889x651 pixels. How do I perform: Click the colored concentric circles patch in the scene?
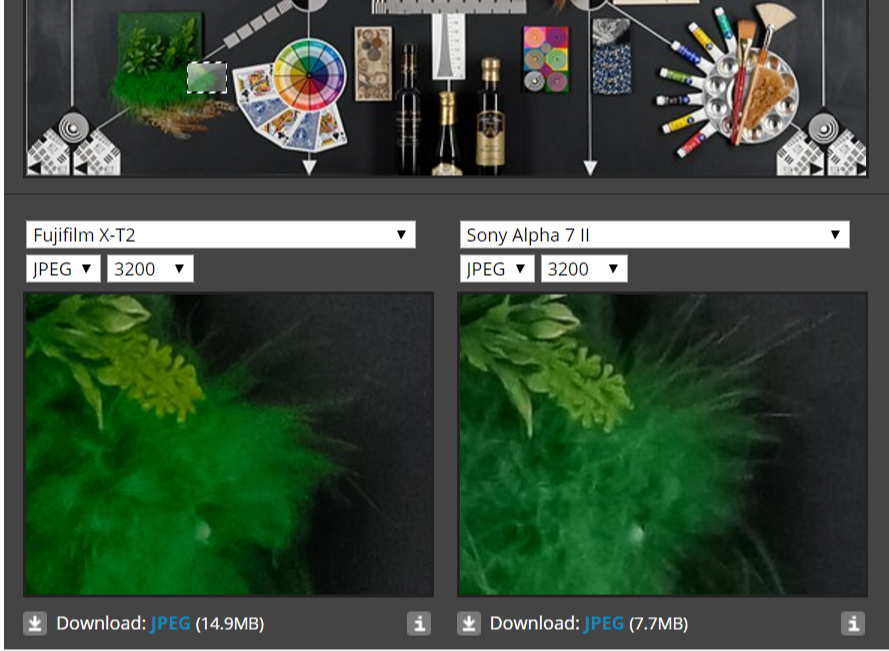[x=545, y=58]
